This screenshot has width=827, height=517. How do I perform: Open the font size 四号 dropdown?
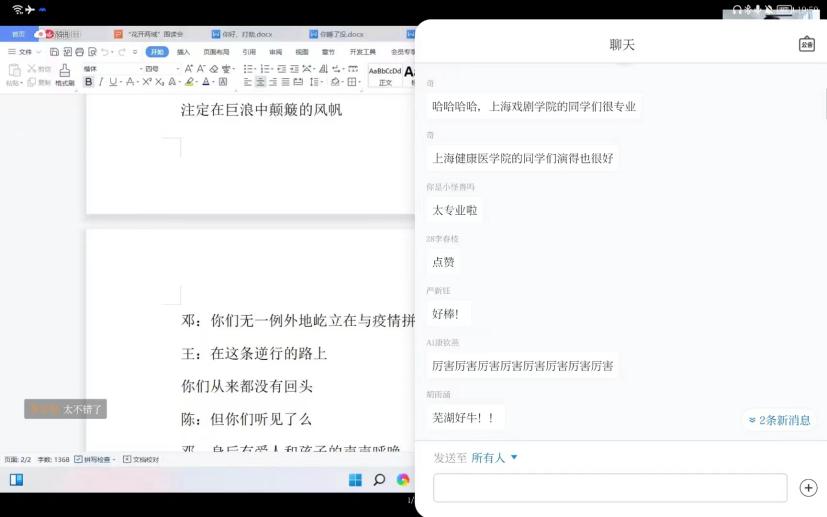[x=155, y=69]
